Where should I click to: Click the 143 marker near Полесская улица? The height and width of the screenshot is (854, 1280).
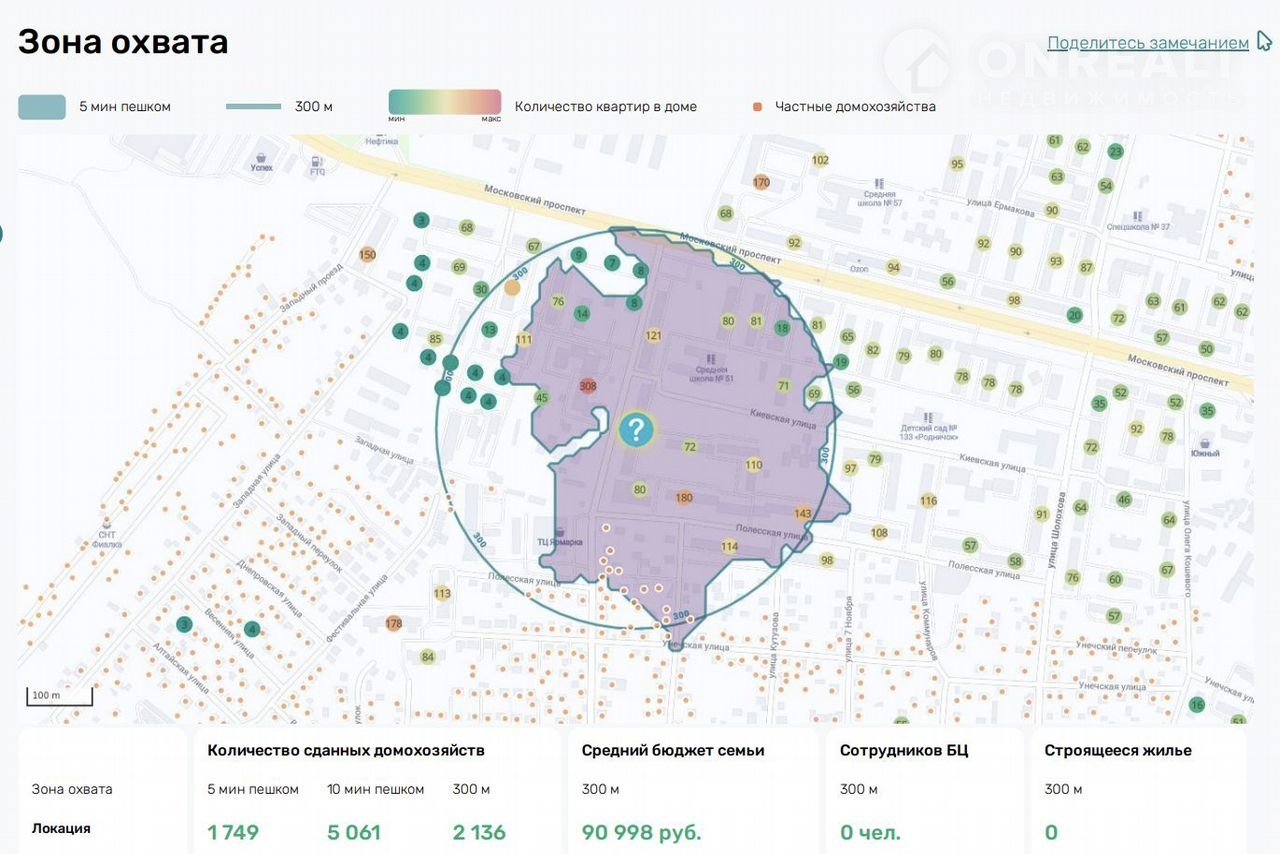tap(802, 513)
